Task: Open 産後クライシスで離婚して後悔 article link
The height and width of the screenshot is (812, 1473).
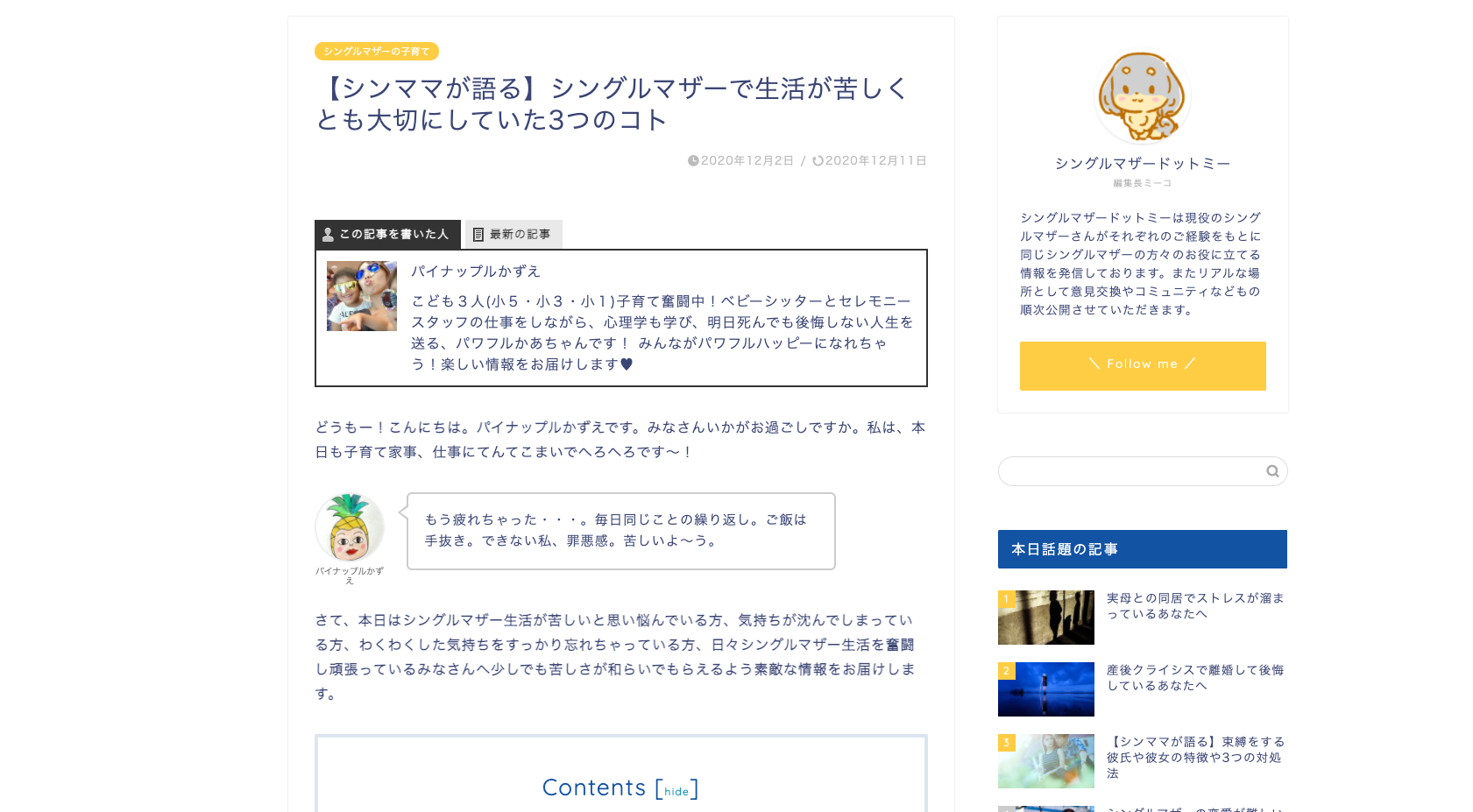Action: click(x=1195, y=677)
